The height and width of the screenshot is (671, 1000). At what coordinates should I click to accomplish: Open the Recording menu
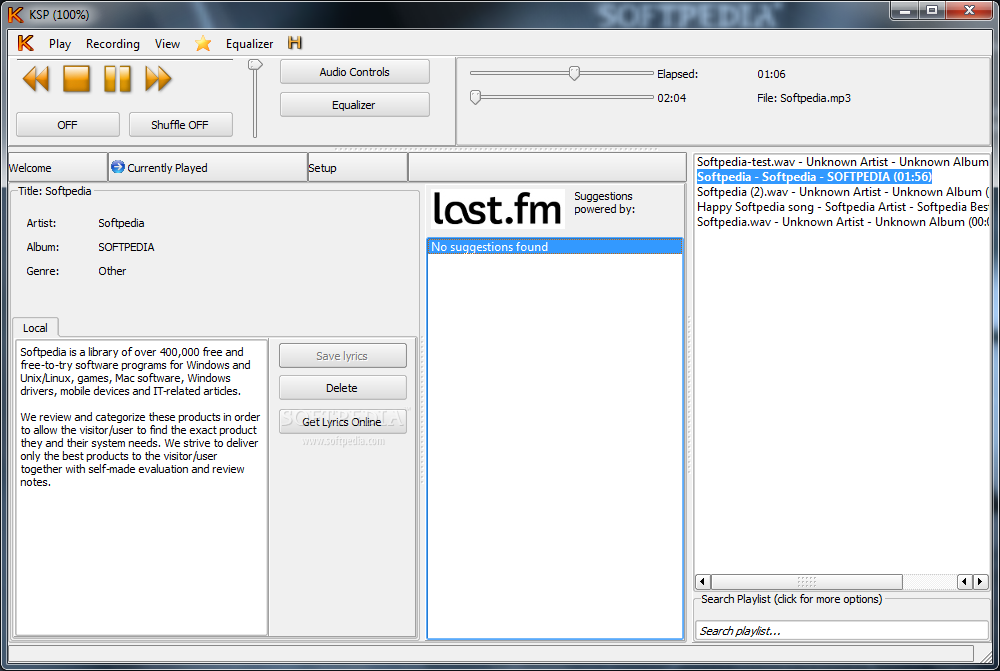point(113,43)
